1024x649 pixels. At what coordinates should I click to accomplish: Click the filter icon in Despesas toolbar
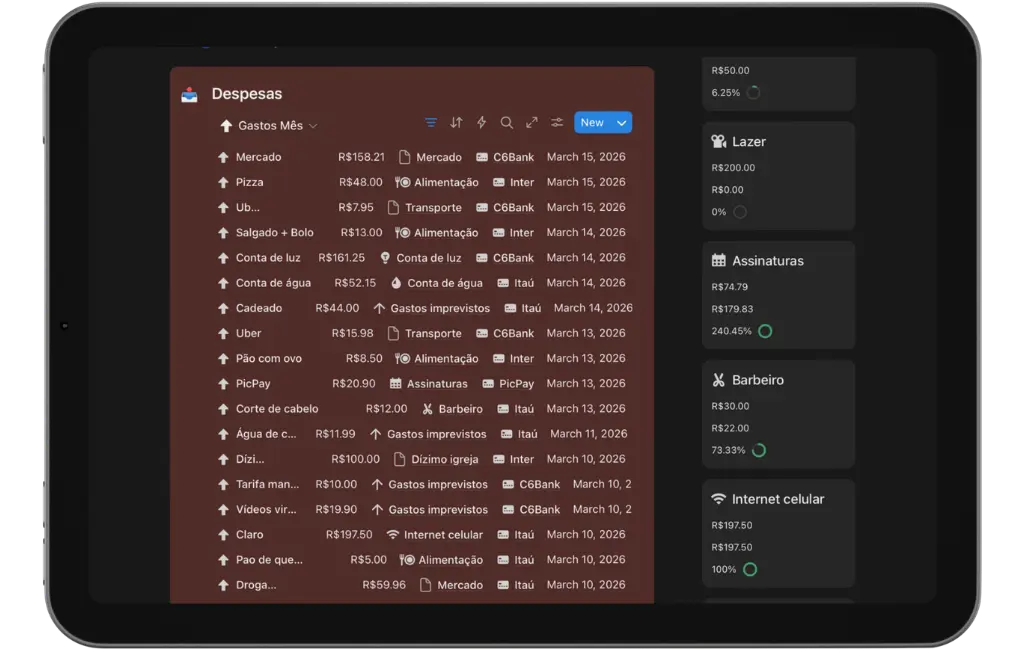tap(431, 122)
